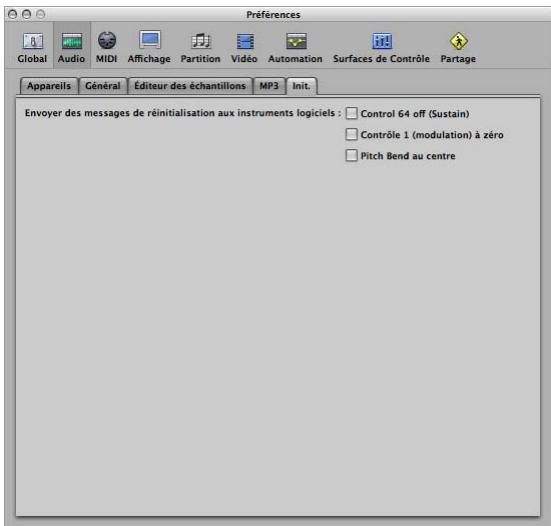Minimize the Préférences window
This screenshot has height=526, width=551.
(x=27, y=14)
